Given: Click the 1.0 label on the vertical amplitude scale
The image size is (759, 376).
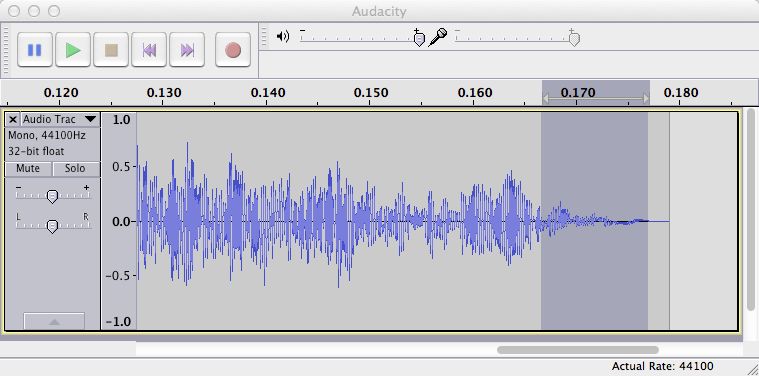Looking at the screenshot, I should point(121,120).
